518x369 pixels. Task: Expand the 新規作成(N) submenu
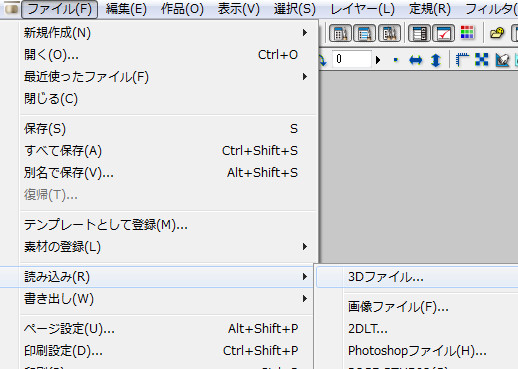pos(166,33)
